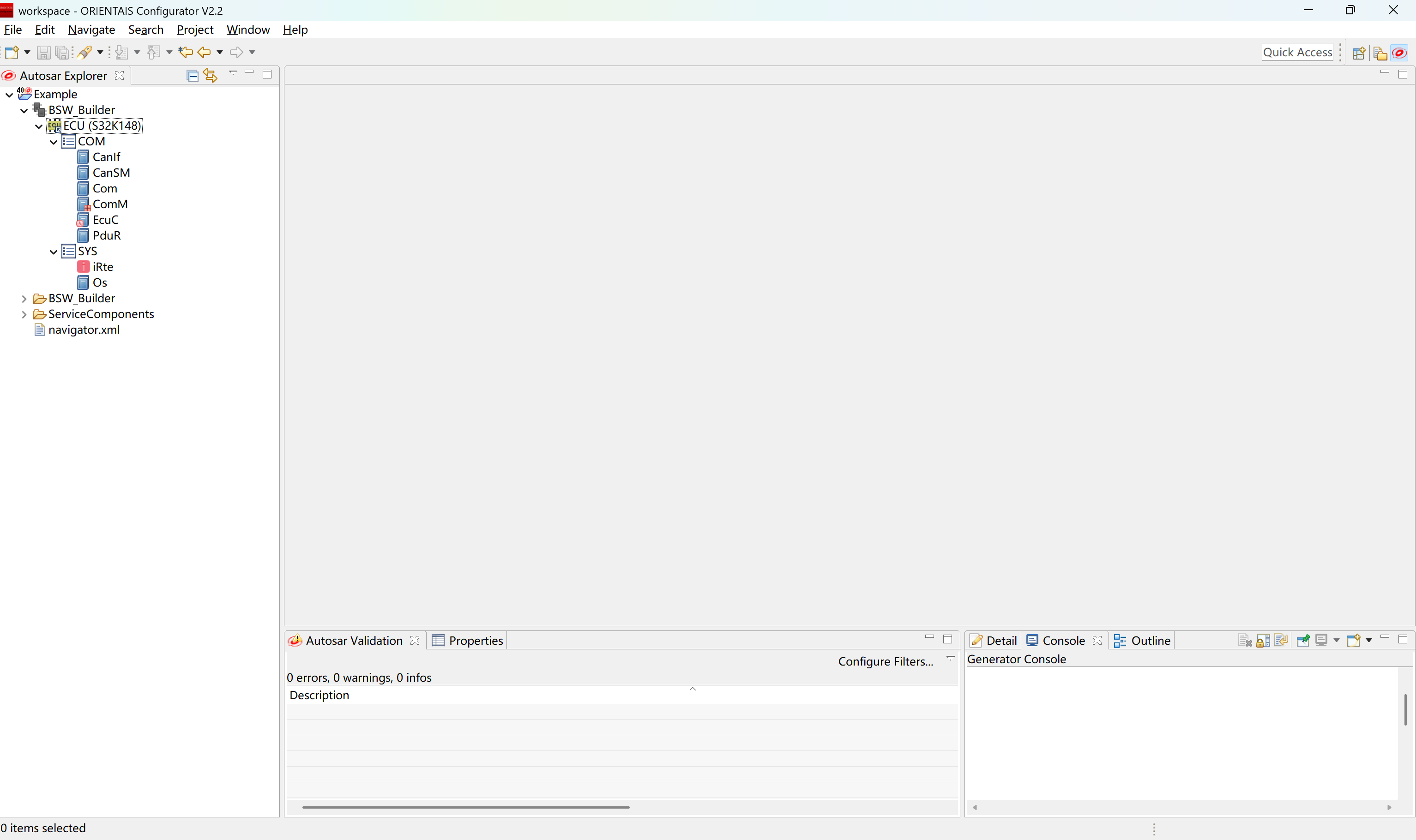This screenshot has width=1416, height=840.
Task: Collapse the COM tree node
Action: point(54,142)
